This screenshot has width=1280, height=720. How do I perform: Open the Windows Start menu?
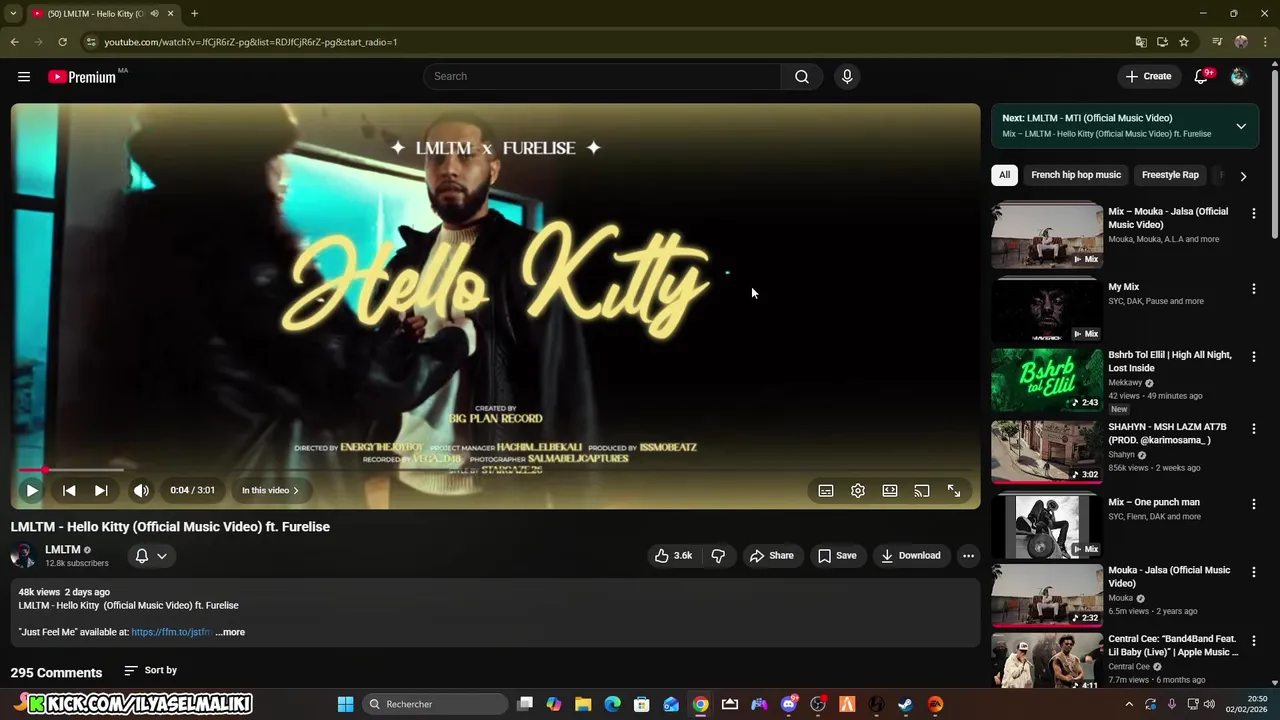click(345, 704)
